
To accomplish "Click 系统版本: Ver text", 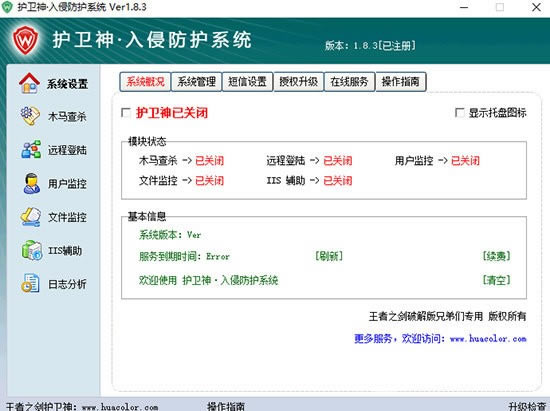I will (170, 235).
